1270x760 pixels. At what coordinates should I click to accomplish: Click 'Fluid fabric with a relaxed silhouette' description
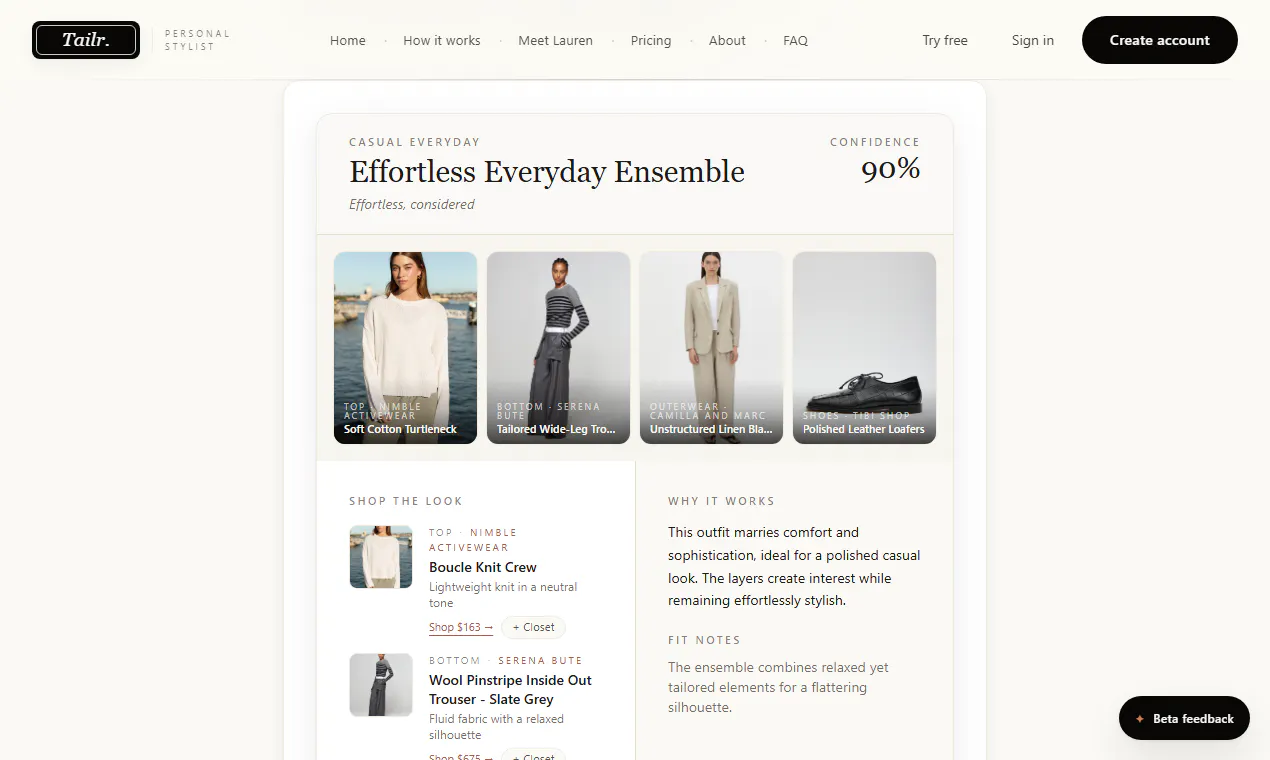496,727
